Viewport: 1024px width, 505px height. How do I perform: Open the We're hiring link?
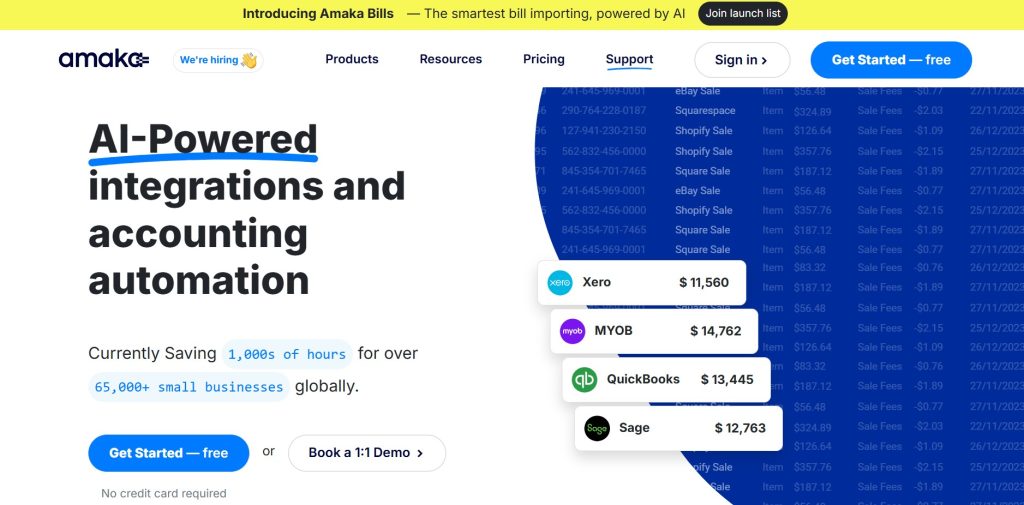coord(218,60)
